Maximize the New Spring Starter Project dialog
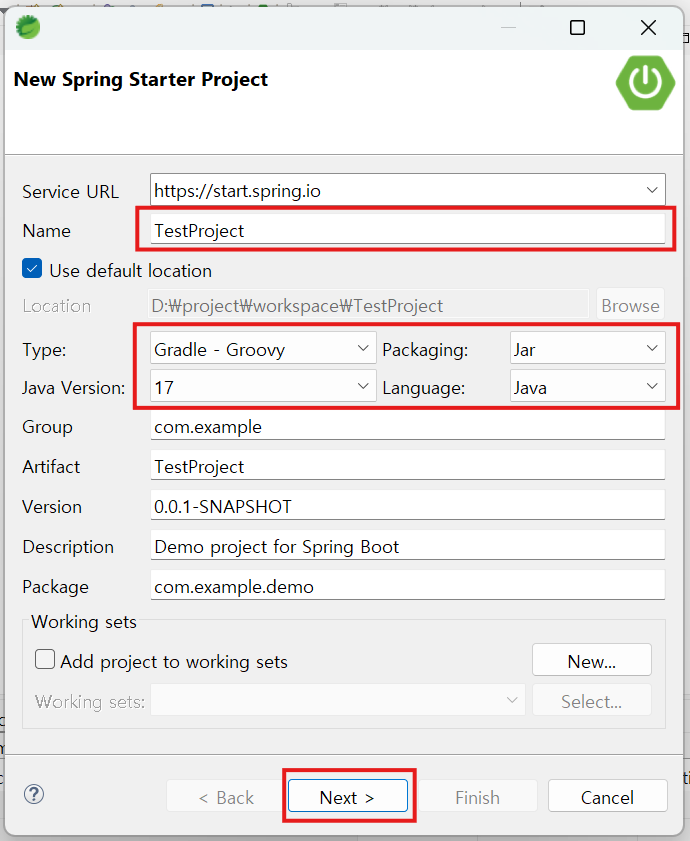The width and height of the screenshot is (690, 841). click(x=577, y=27)
